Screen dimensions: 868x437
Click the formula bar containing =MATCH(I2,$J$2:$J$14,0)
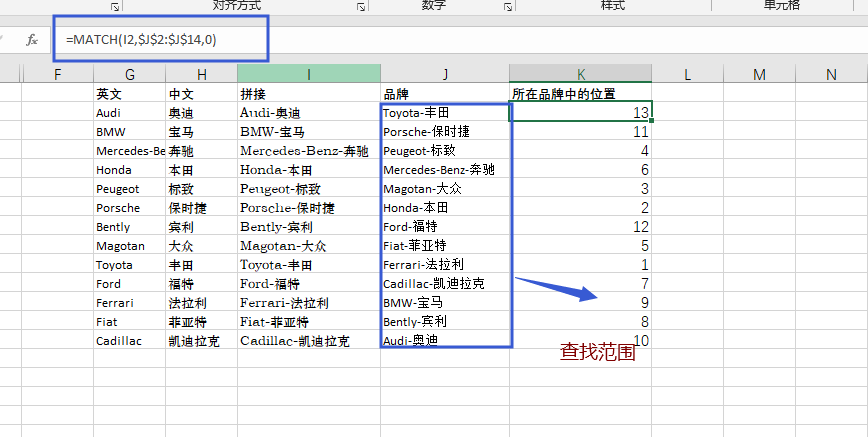coord(459,40)
